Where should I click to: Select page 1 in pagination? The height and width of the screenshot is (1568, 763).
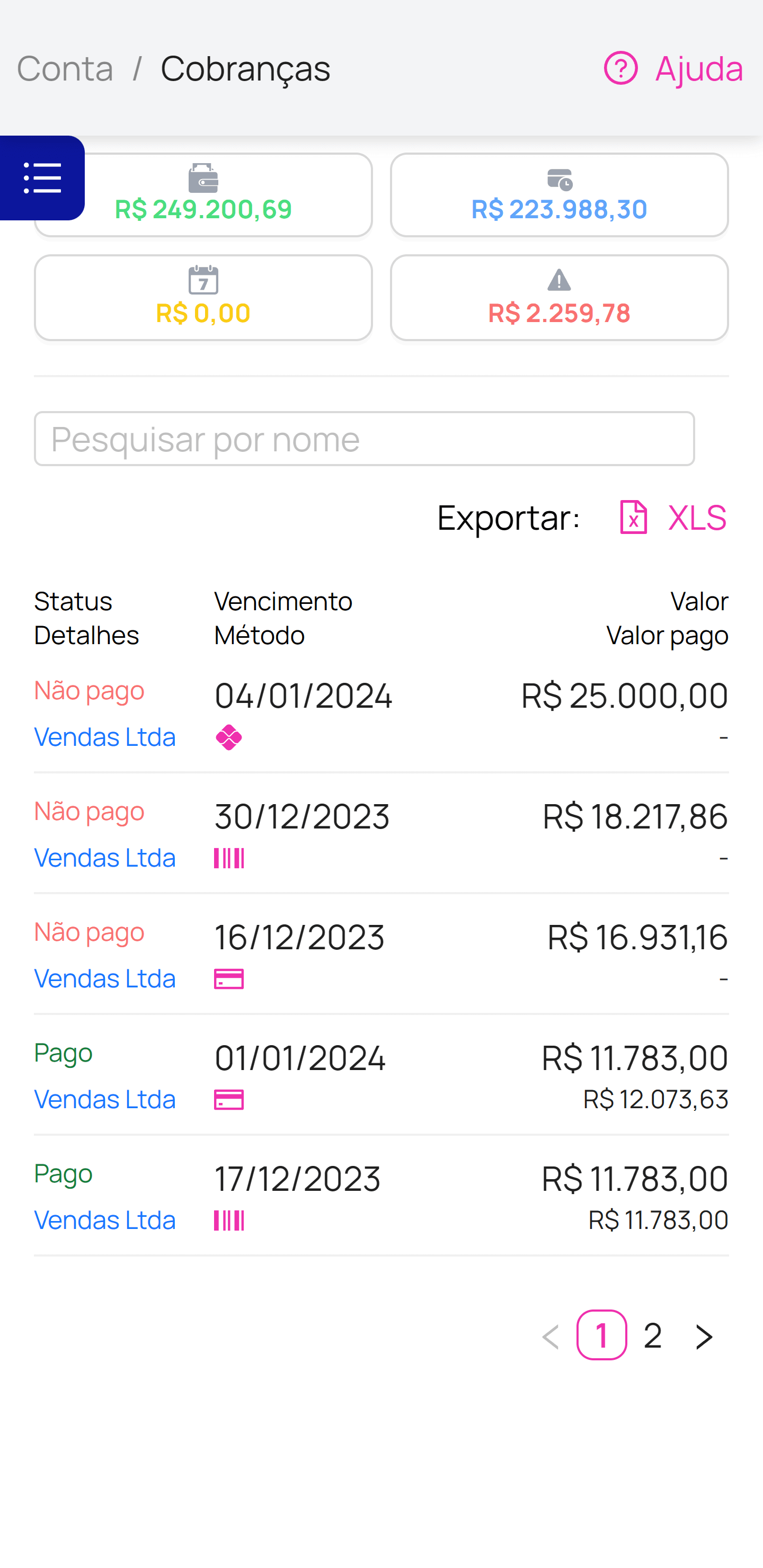601,1335
